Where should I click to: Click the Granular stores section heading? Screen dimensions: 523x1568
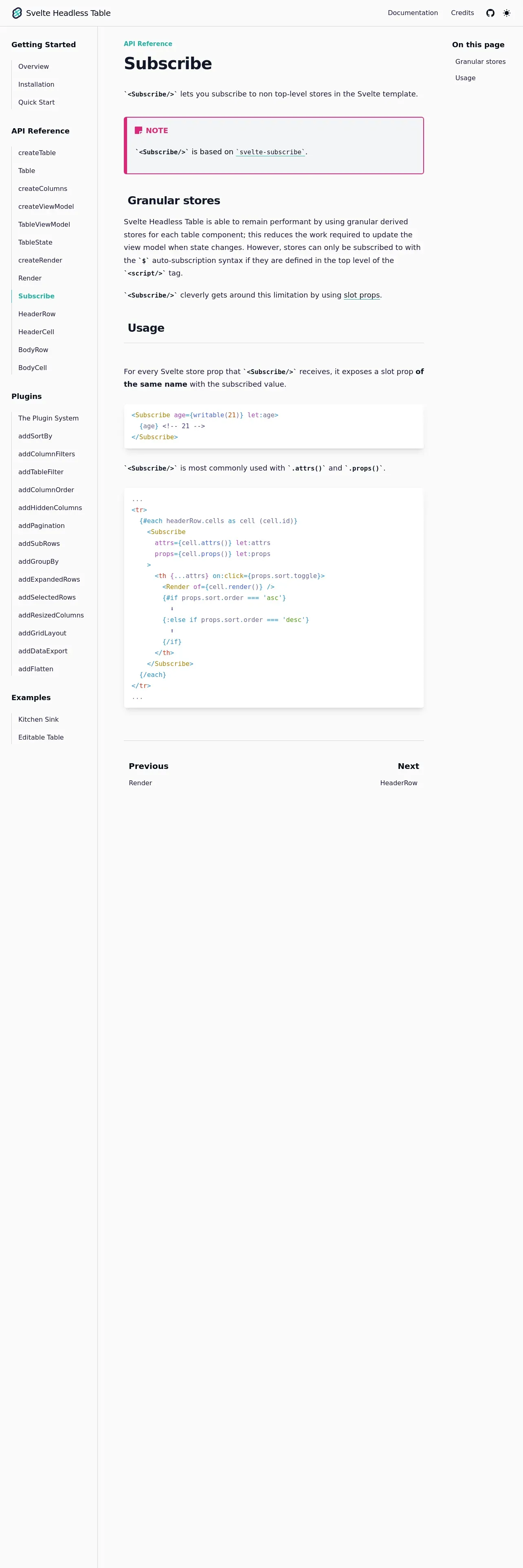[174, 200]
